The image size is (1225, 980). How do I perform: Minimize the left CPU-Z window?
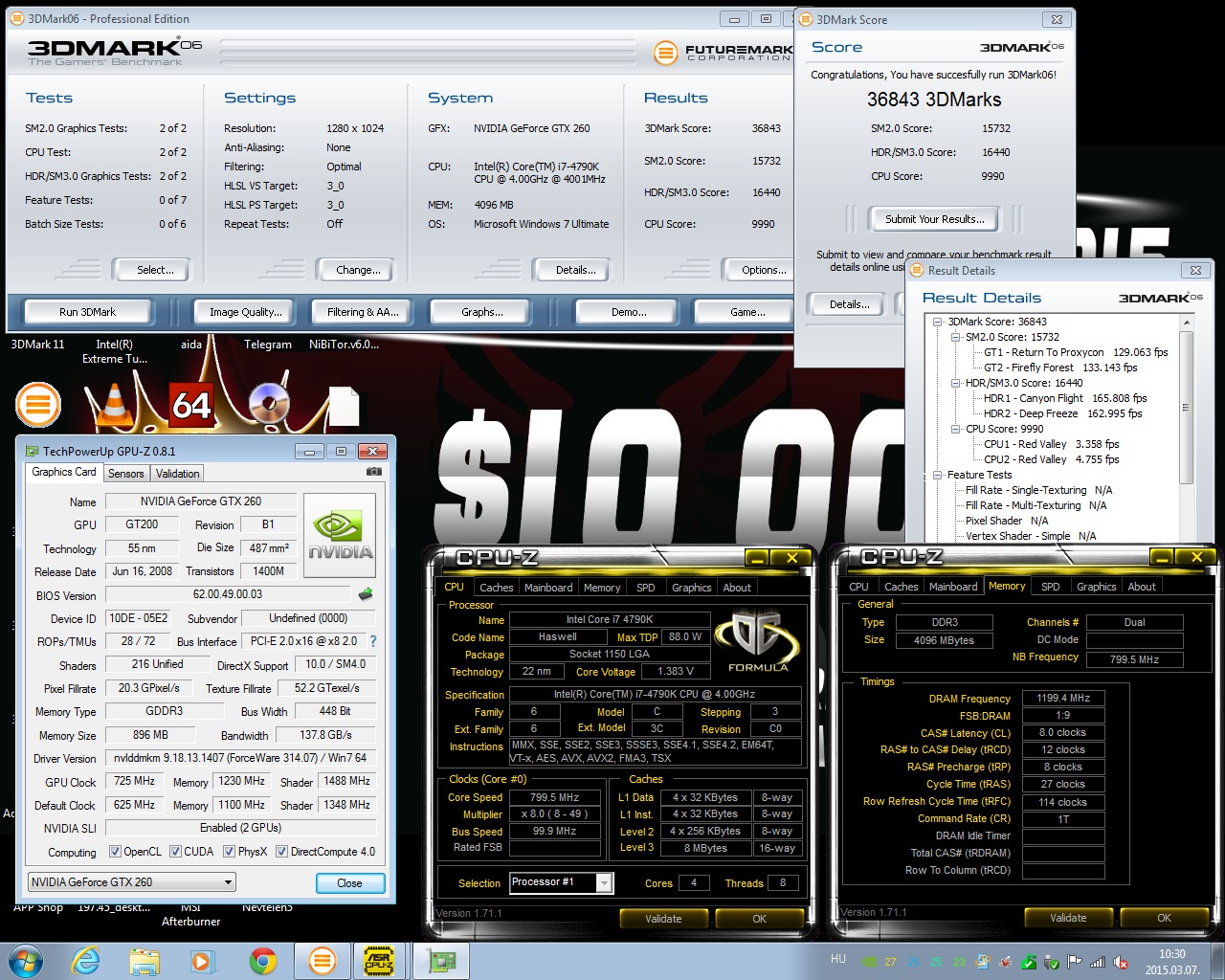[757, 557]
